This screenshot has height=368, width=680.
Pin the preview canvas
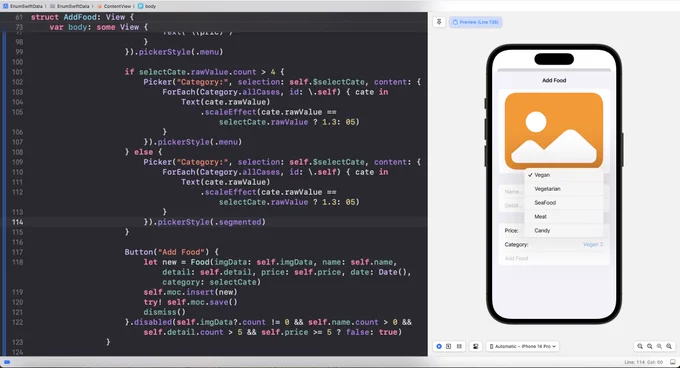[439, 22]
